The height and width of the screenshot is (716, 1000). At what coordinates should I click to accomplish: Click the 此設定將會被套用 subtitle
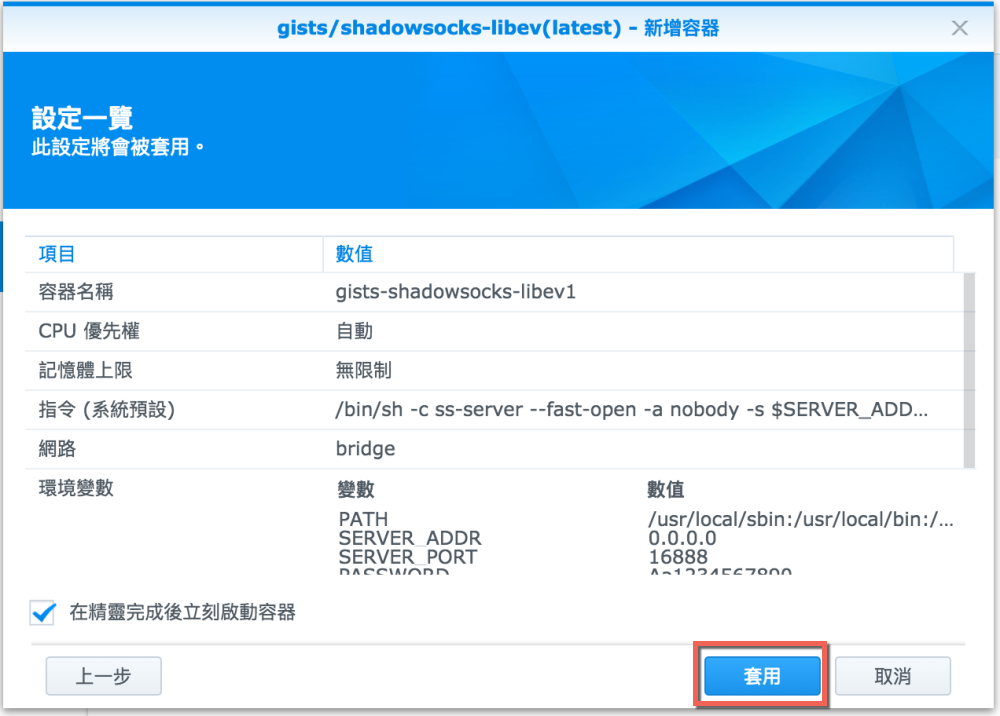click(117, 147)
